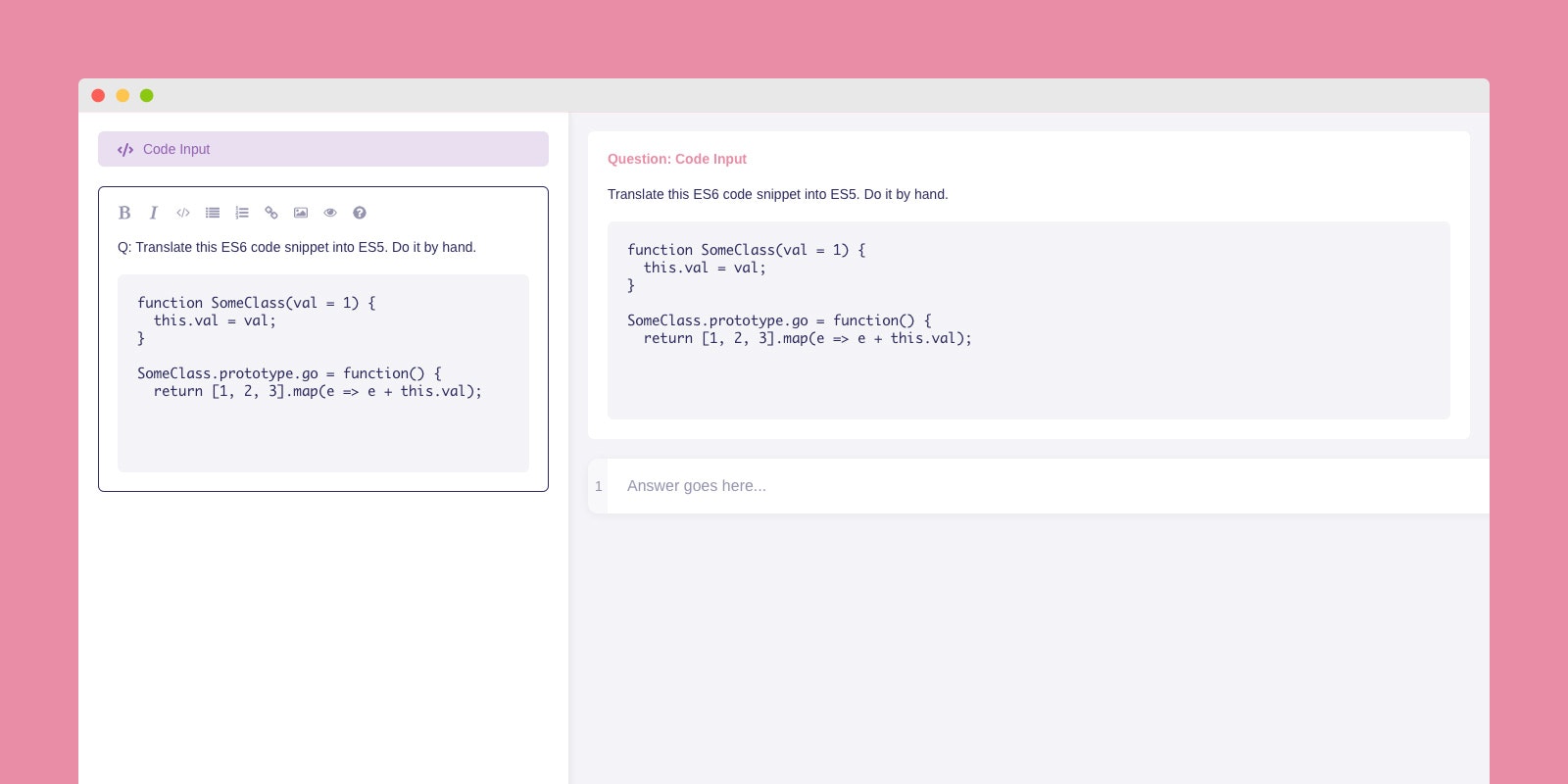Image resolution: width=1568 pixels, height=784 pixels.
Task: Toggle bold formatting in editor toolbar
Action: click(x=124, y=213)
